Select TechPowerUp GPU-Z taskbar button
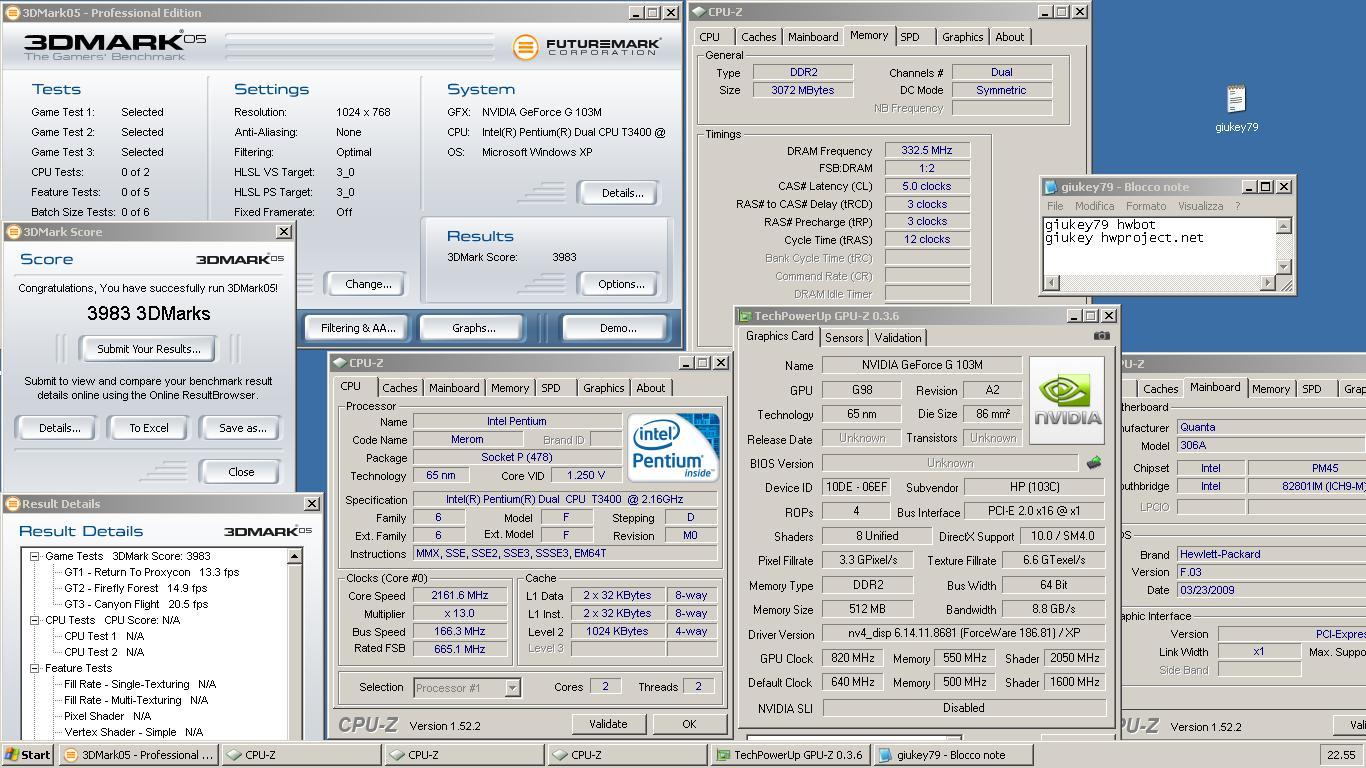The height and width of the screenshot is (768, 1366). [790, 755]
